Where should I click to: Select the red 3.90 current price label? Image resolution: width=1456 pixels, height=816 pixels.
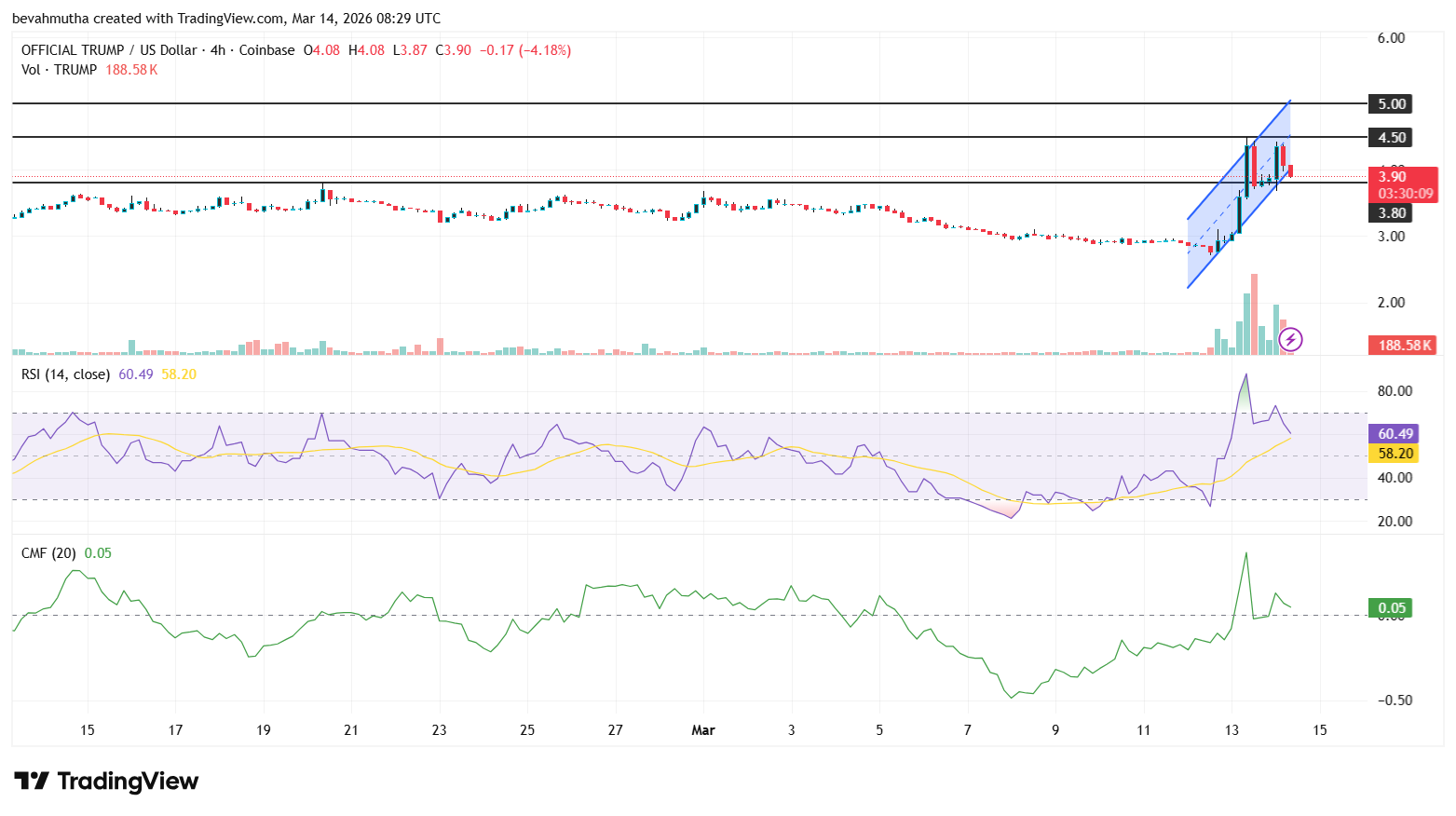tap(1391, 175)
